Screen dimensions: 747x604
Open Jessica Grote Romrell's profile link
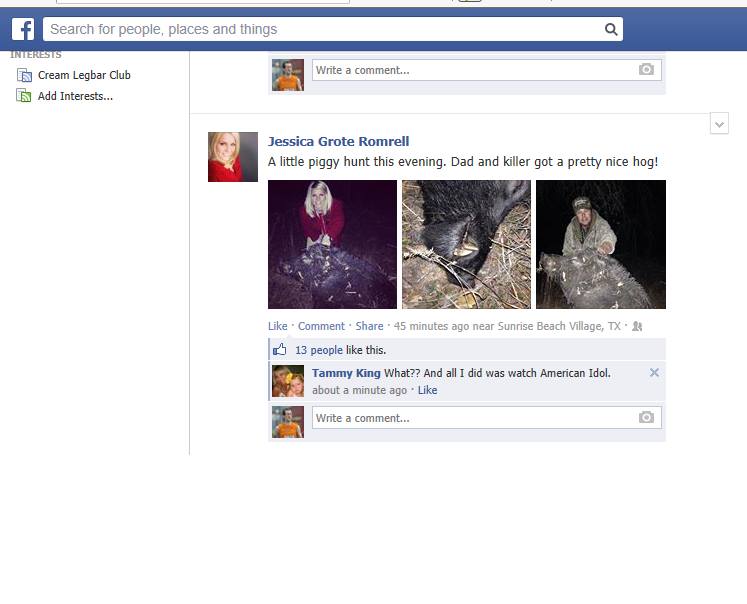tap(338, 141)
